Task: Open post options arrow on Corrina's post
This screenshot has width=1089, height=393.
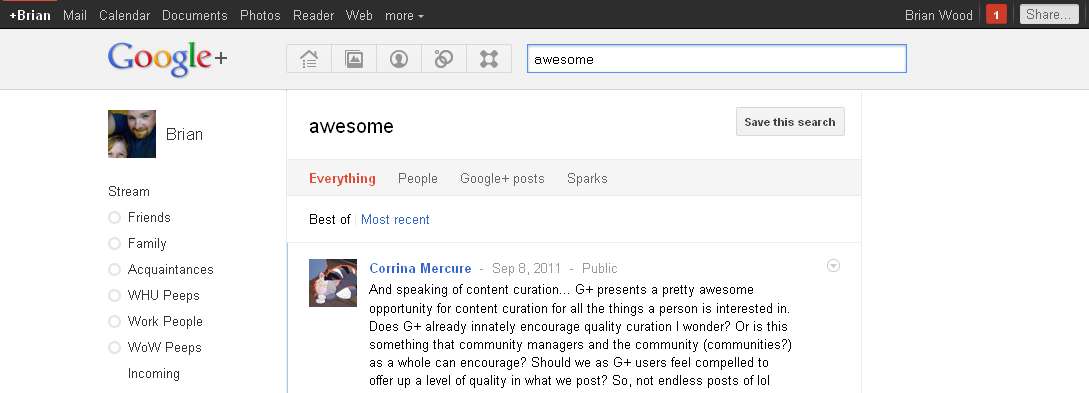Action: 833,266
